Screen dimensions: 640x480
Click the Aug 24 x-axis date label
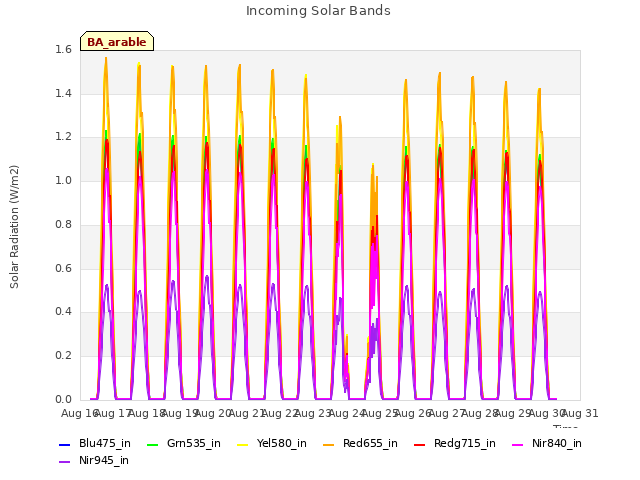click(x=347, y=413)
